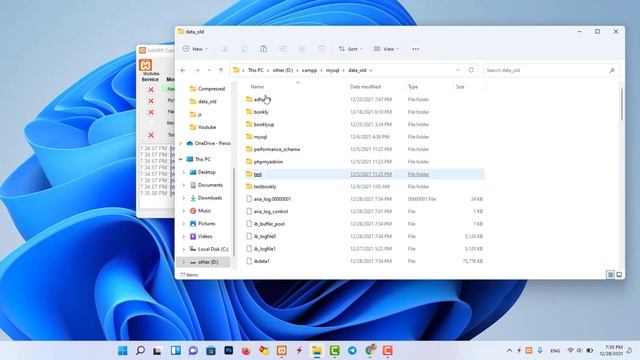Click the Paste clipboard icon in toolbar
Image resolution: width=640 pixels, height=360 pixels.
pyautogui.click(x=264, y=49)
